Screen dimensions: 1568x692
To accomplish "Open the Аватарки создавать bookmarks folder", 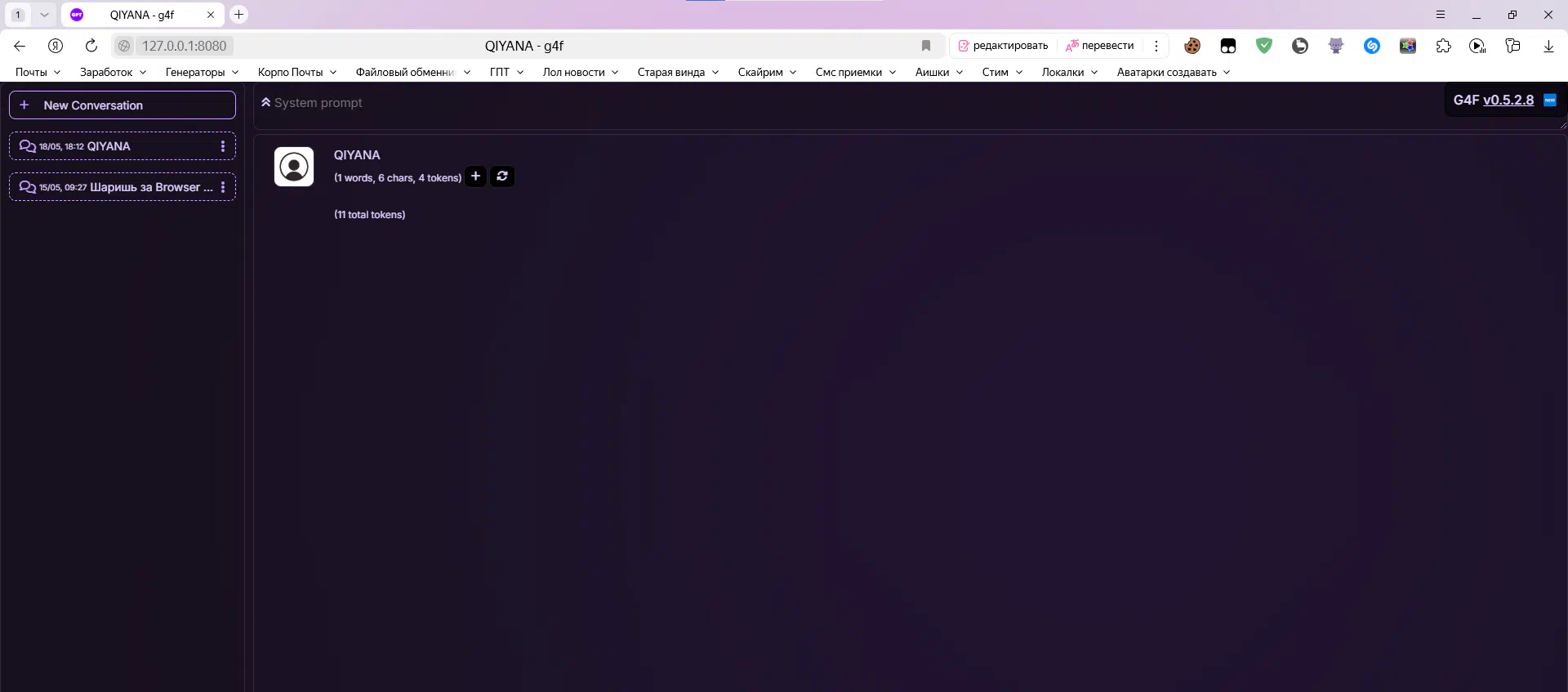I will click(x=1174, y=72).
